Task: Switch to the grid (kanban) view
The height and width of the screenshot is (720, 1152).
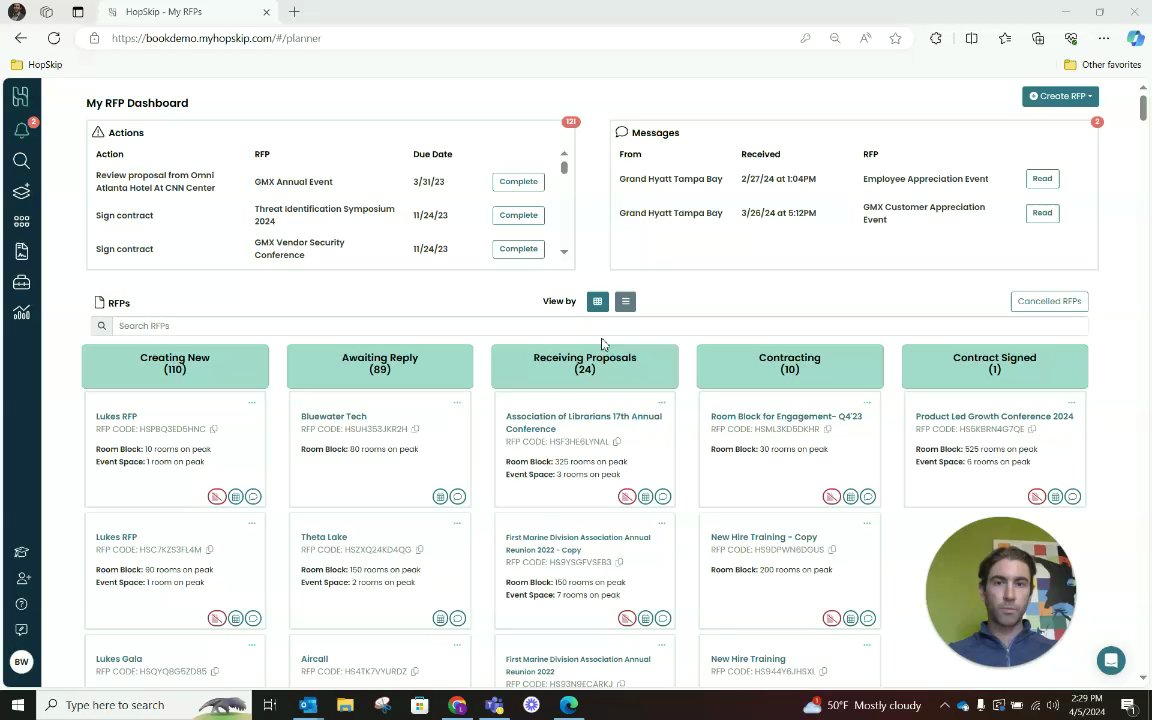Action: [597, 301]
